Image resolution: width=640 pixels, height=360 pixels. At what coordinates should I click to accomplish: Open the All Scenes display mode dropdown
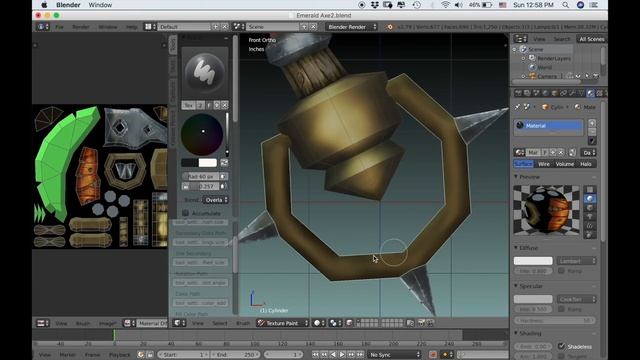point(592,39)
